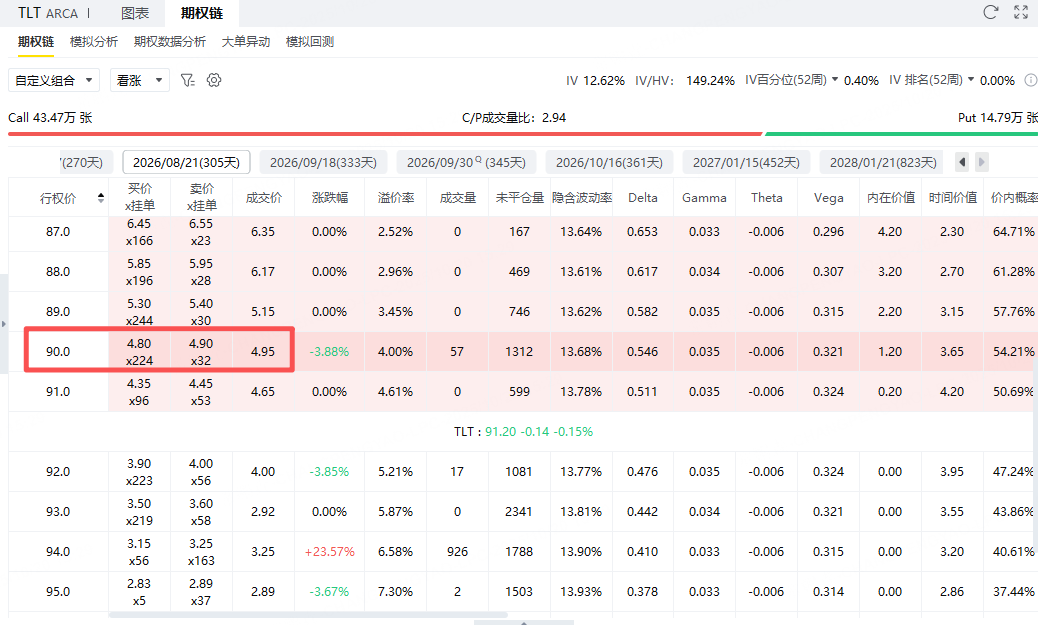1038x625 pixels.
Task: Open the 期权数据分析 sub-tab
Action: [169, 42]
